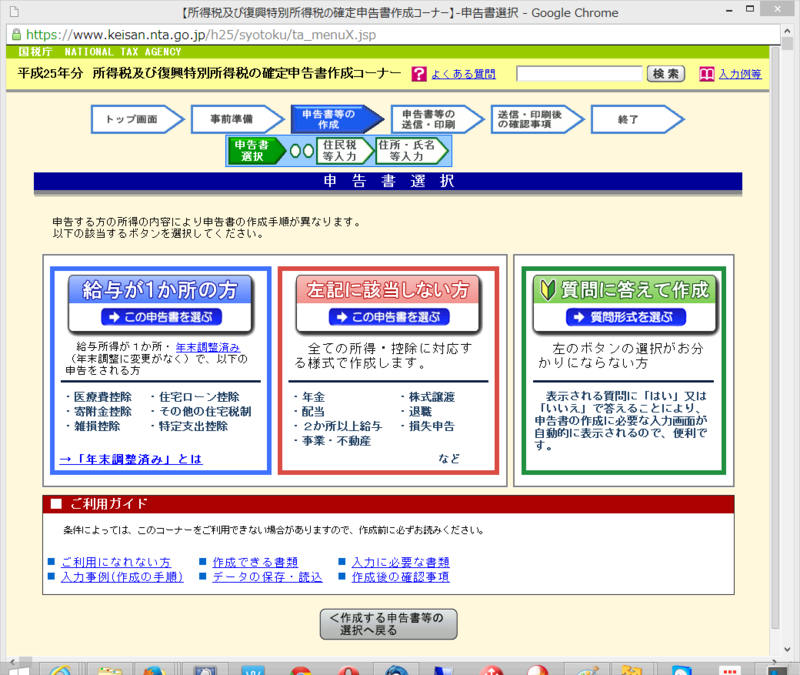
Task: Select the 終了 step arrow
Action: (x=637, y=119)
